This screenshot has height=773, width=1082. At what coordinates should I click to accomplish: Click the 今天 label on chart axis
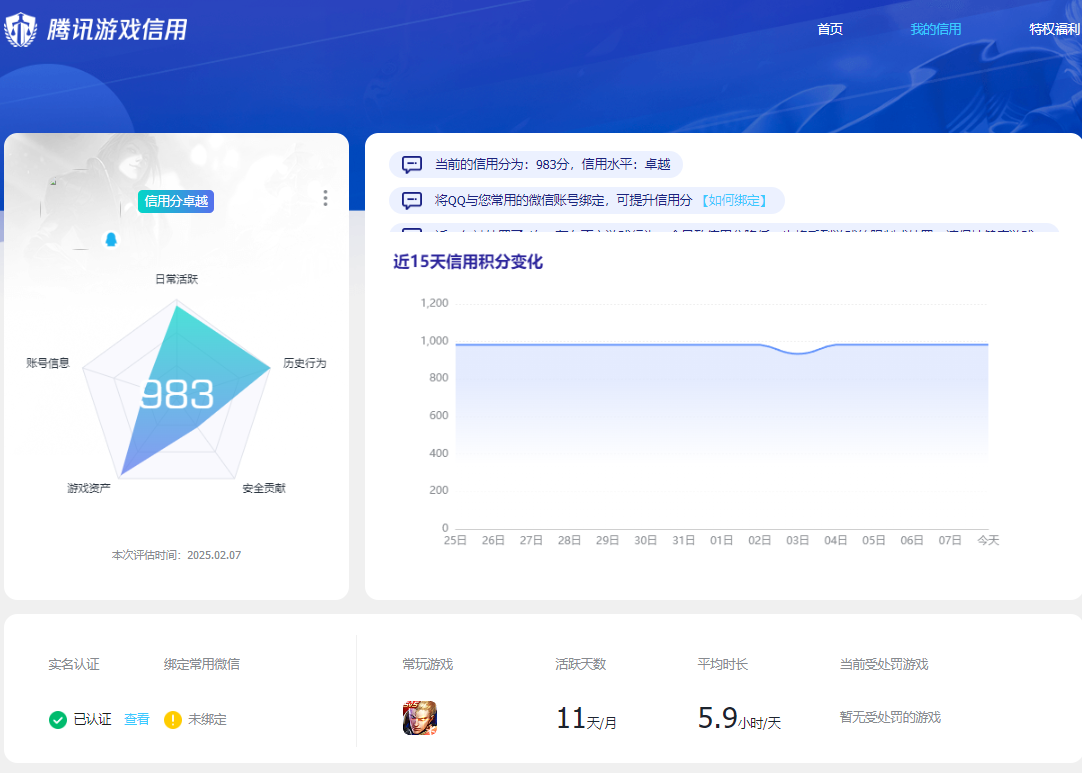(x=988, y=540)
